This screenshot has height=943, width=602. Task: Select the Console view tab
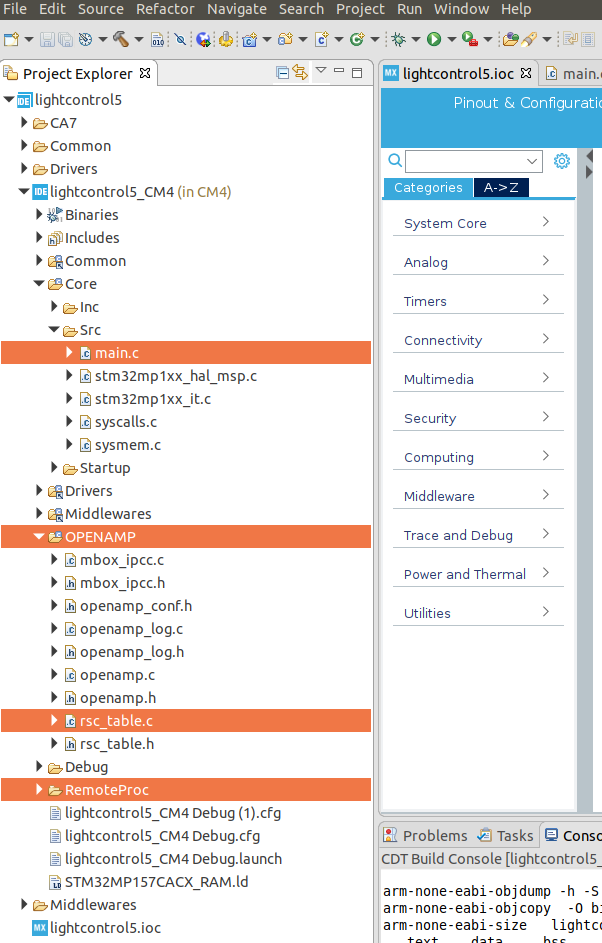coord(572,835)
